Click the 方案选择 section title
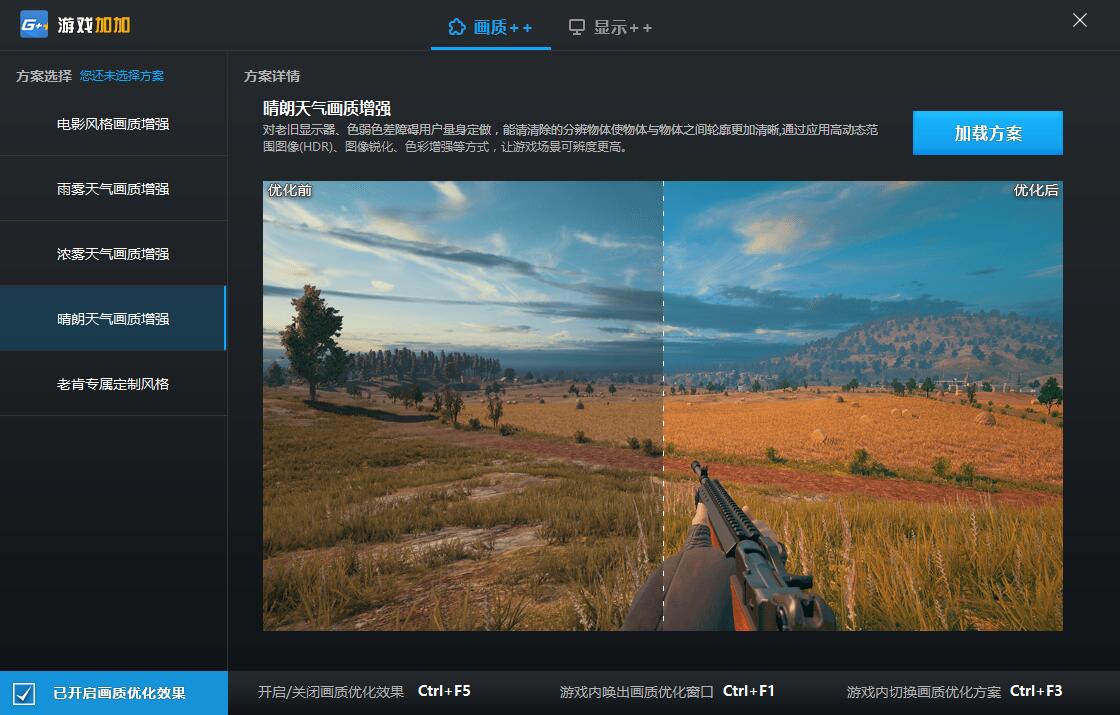 (x=44, y=76)
